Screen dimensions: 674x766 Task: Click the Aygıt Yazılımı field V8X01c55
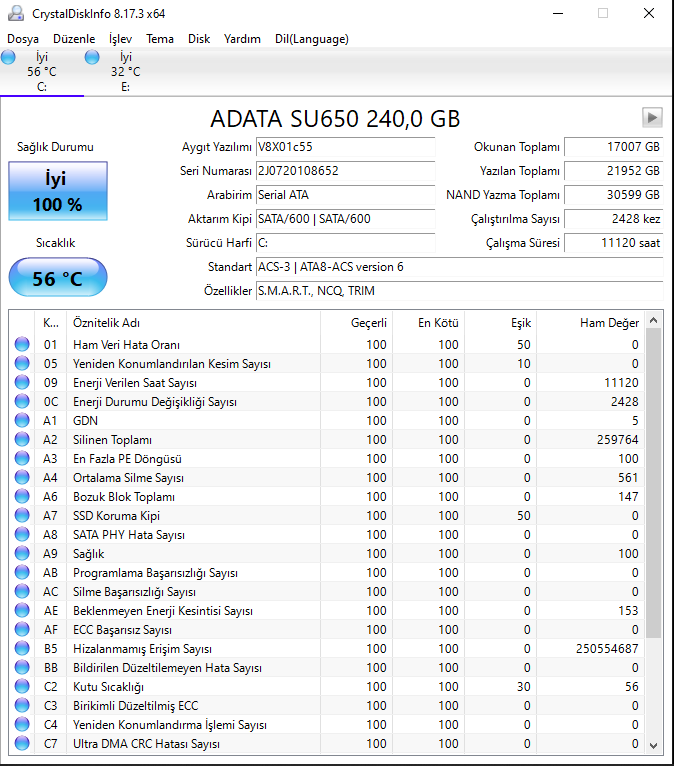point(345,147)
